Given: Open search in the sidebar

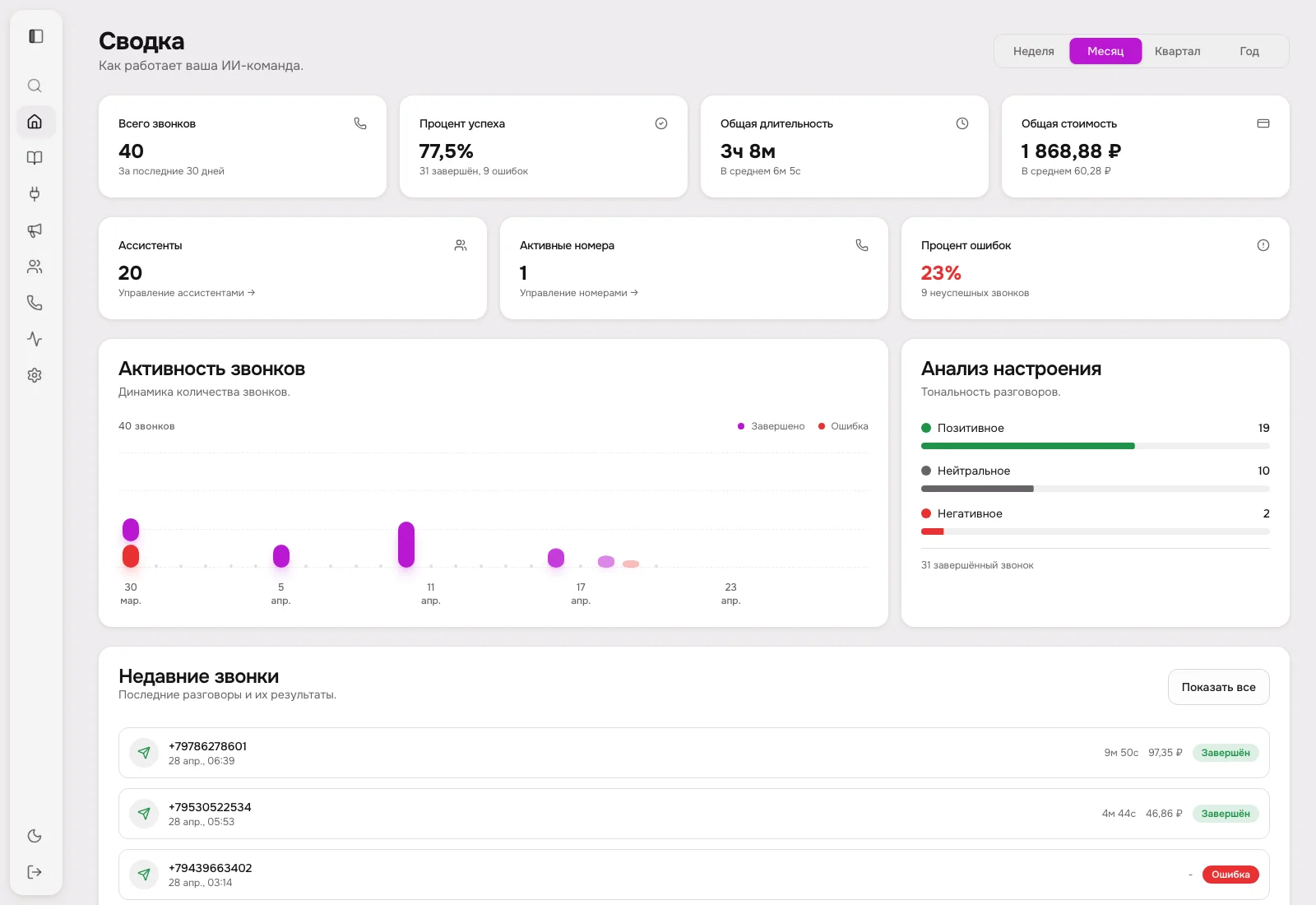Looking at the screenshot, I should (x=35, y=86).
